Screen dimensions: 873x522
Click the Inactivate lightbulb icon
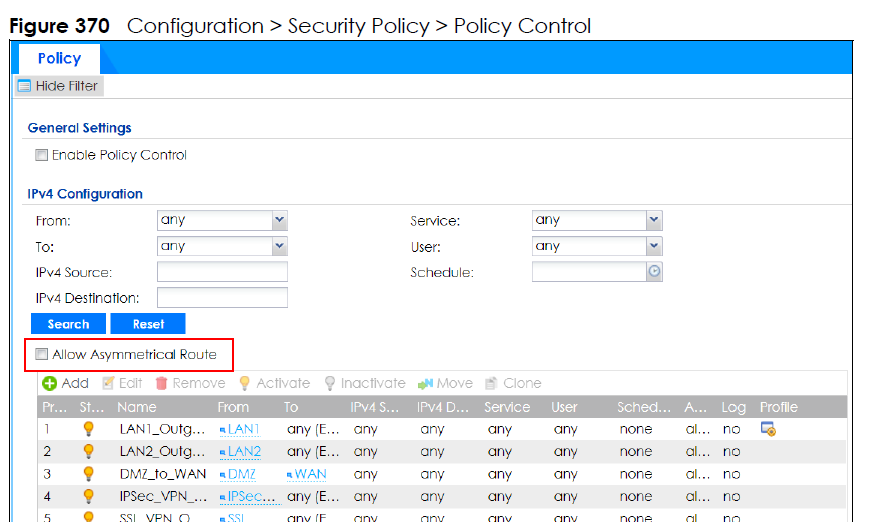pyautogui.click(x=331, y=383)
